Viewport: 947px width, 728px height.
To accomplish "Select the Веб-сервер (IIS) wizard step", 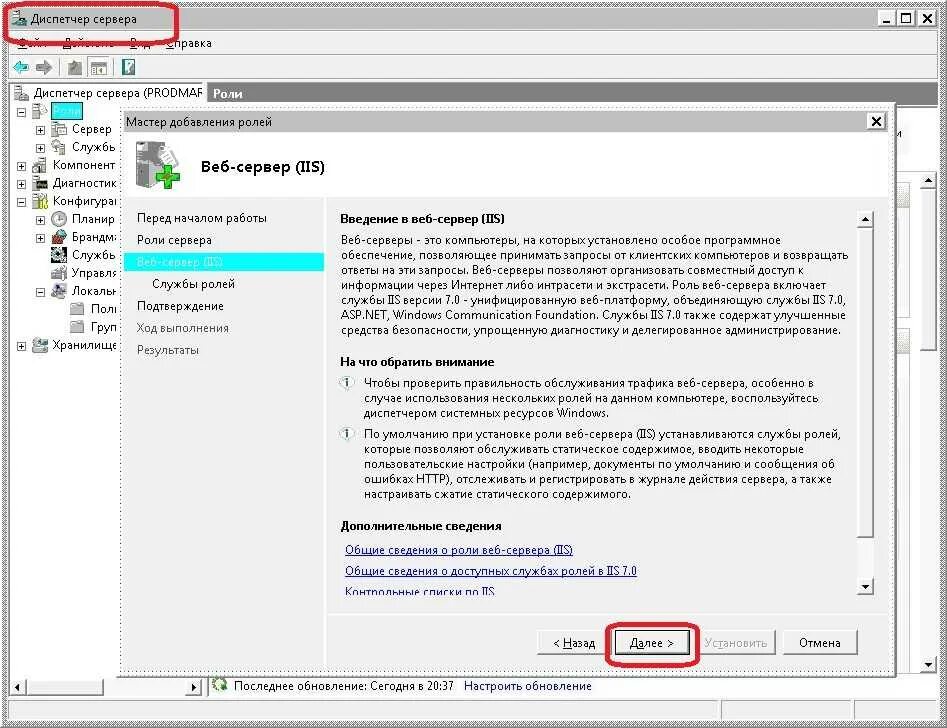I will click(223, 262).
